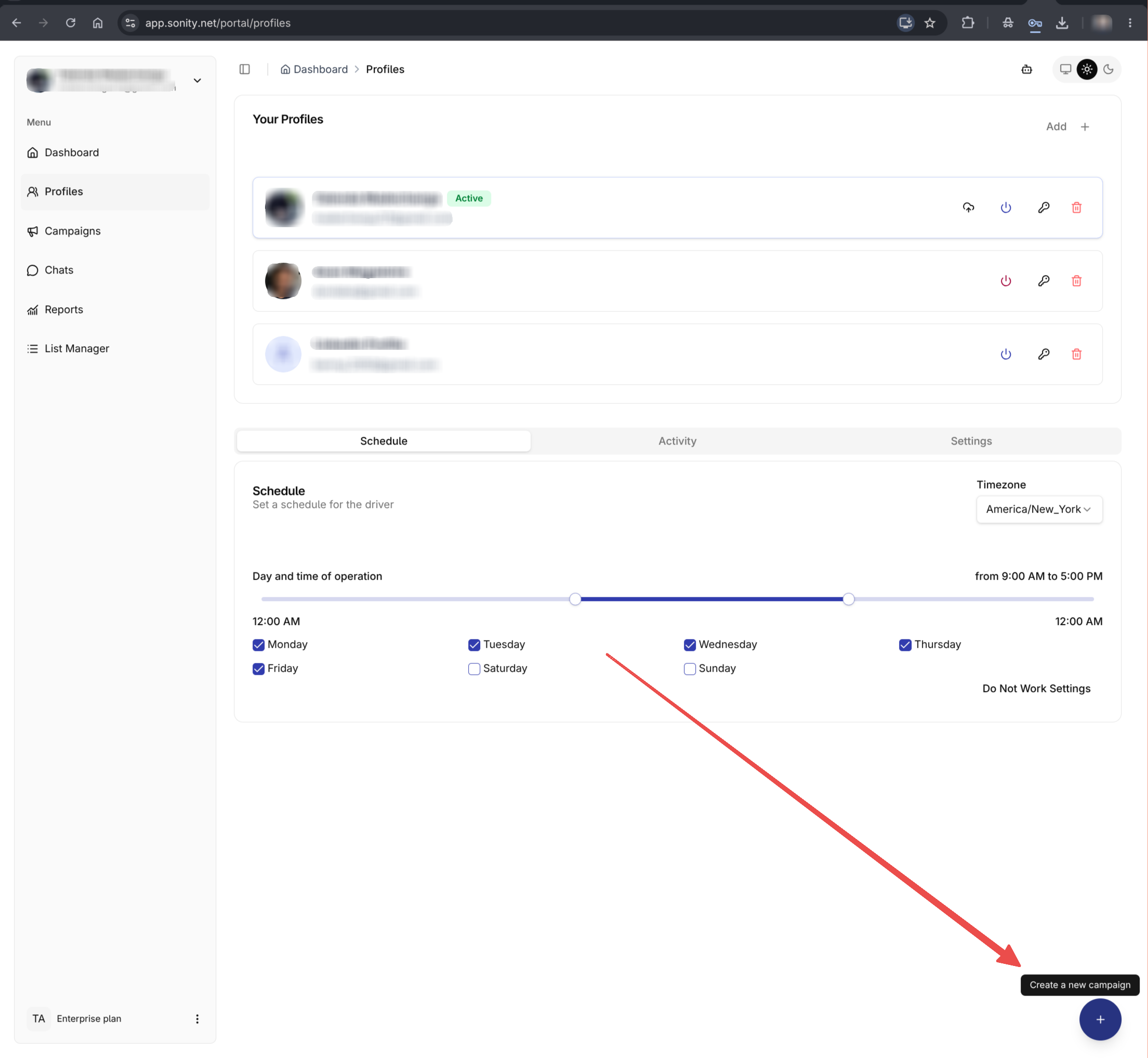Uncheck the Wednesday checkbox
The width and height of the screenshot is (1148, 1058).
click(690, 645)
